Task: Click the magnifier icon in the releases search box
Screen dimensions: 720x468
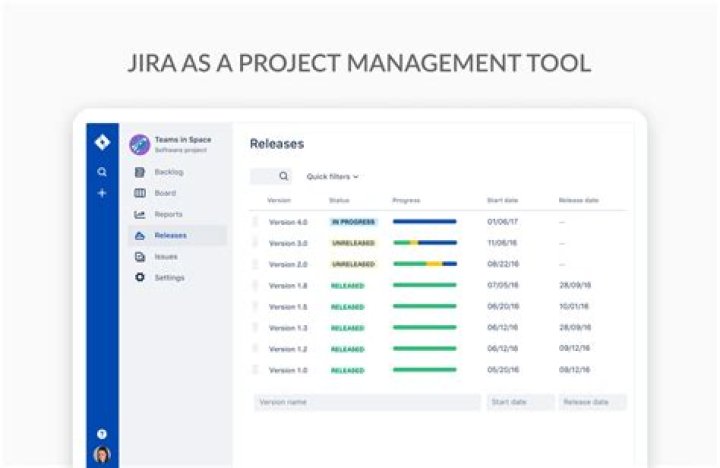Action: click(283, 176)
